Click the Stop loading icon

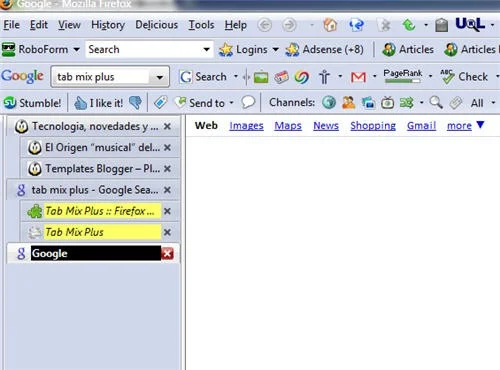coord(385,25)
